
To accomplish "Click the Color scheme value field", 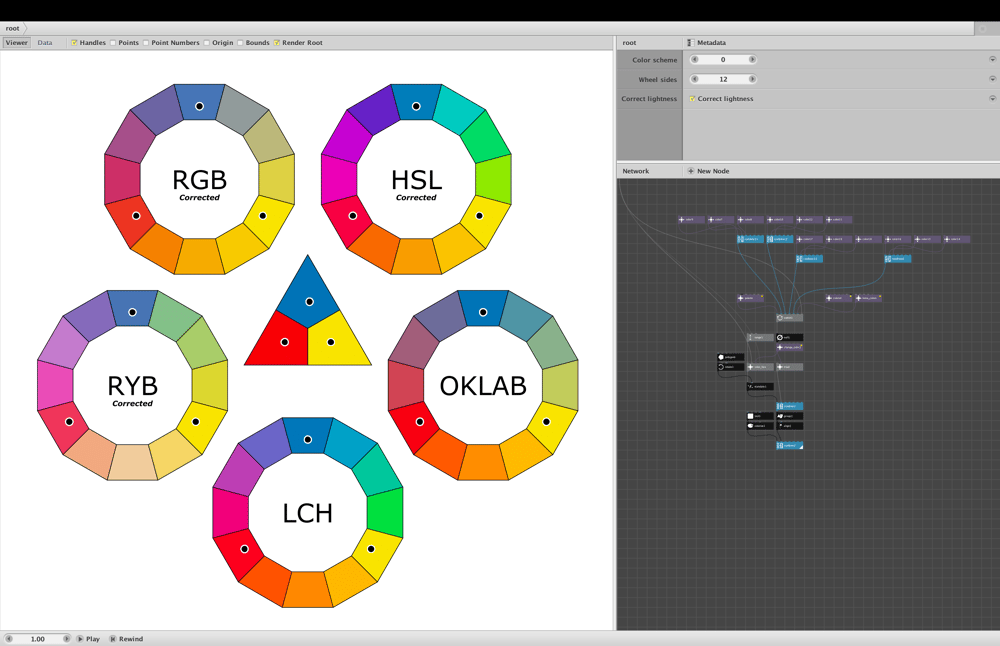I will (723, 59).
